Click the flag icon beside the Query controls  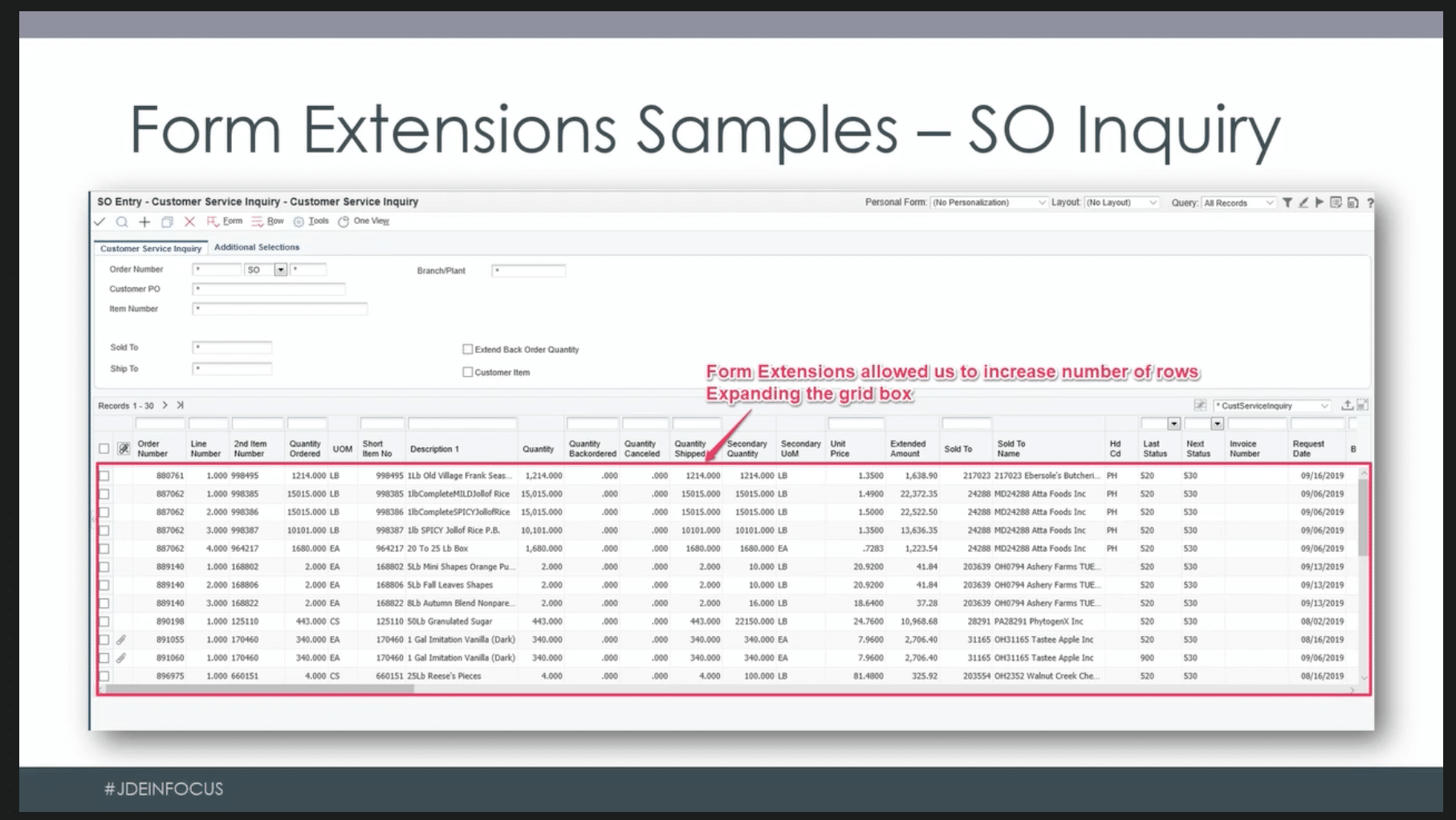tap(1320, 203)
